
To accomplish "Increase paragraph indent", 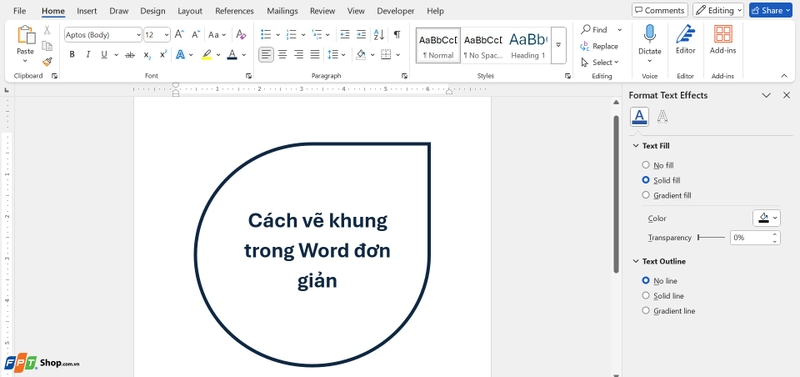I will tap(361, 35).
